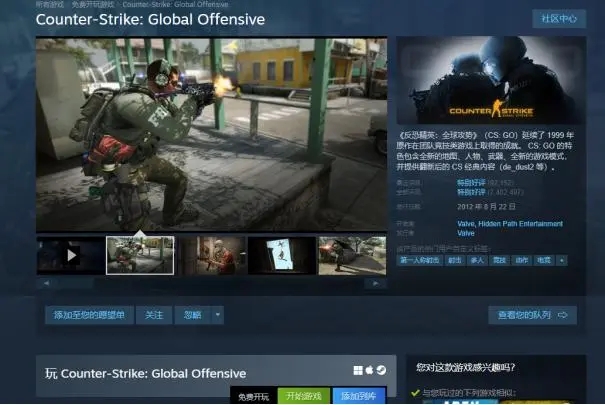Open the recent reviews 特别好评 link

pos(471,182)
